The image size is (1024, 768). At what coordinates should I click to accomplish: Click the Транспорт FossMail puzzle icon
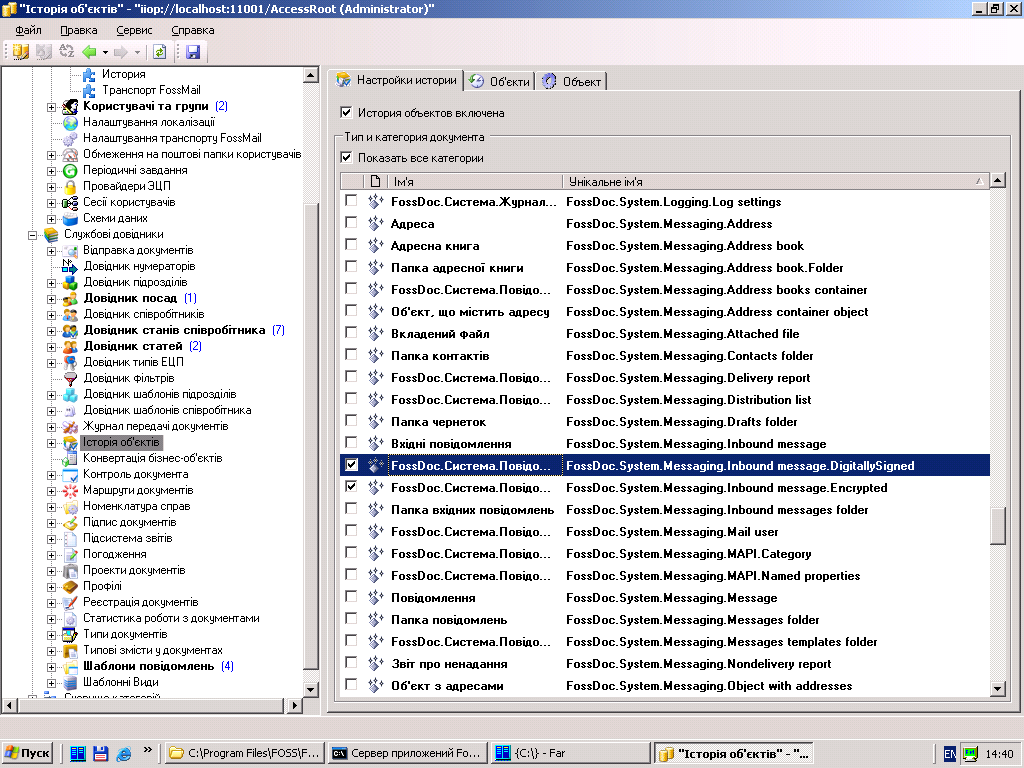pyautogui.click(x=89, y=90)
